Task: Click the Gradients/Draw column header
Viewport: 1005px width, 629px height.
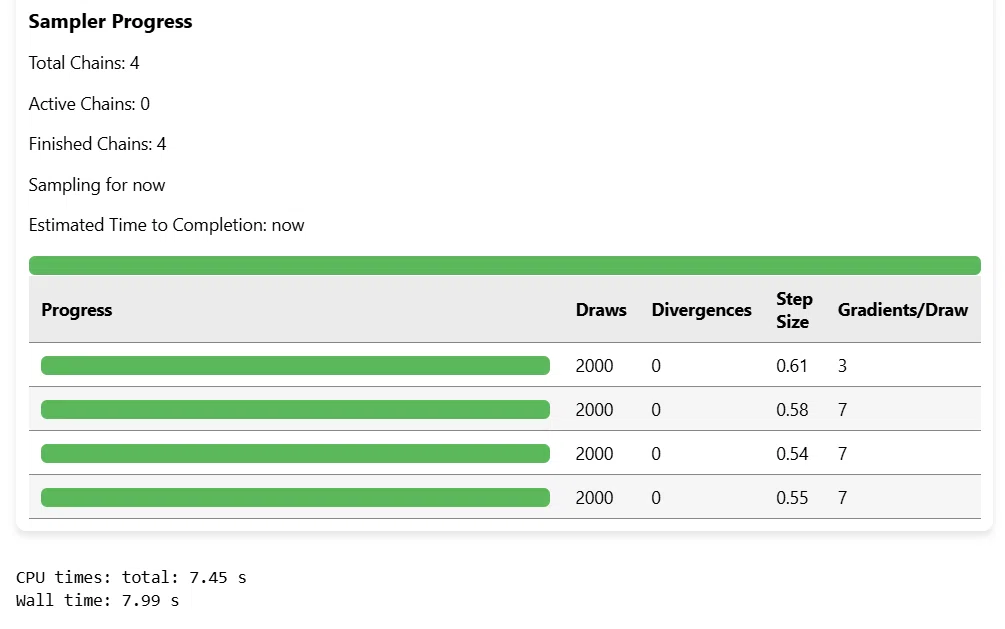Action: click(x=902, y=310)
